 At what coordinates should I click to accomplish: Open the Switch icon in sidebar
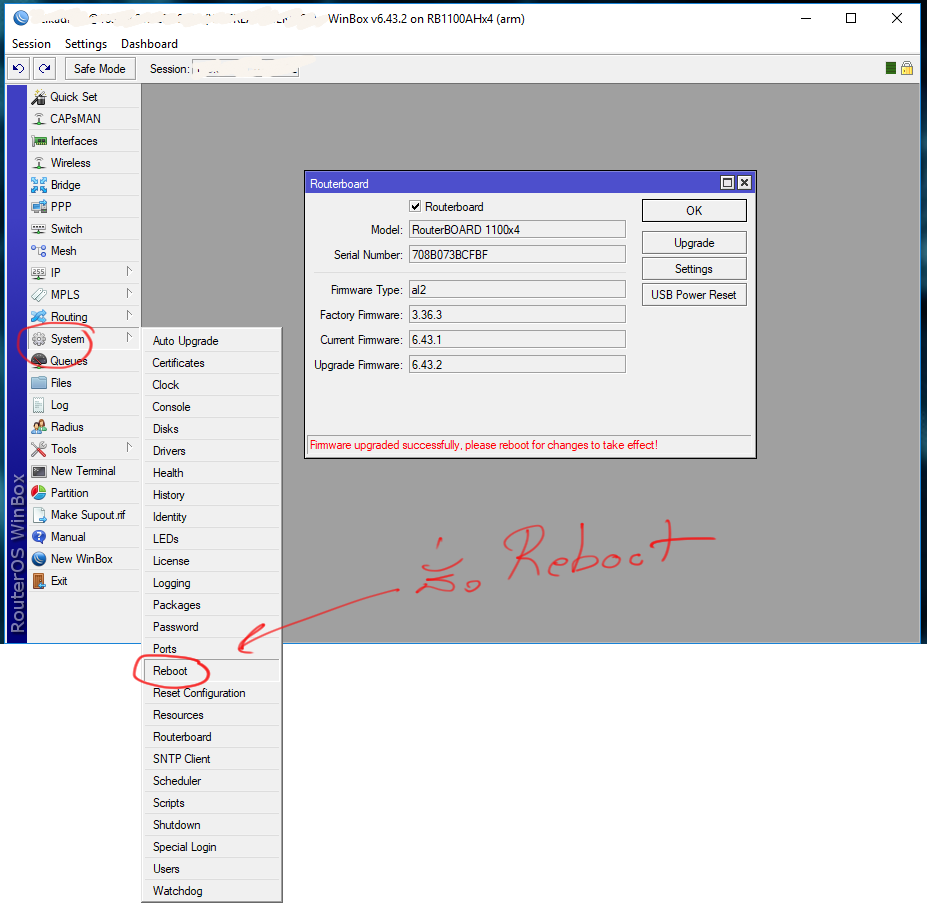(x=39, y=229)
